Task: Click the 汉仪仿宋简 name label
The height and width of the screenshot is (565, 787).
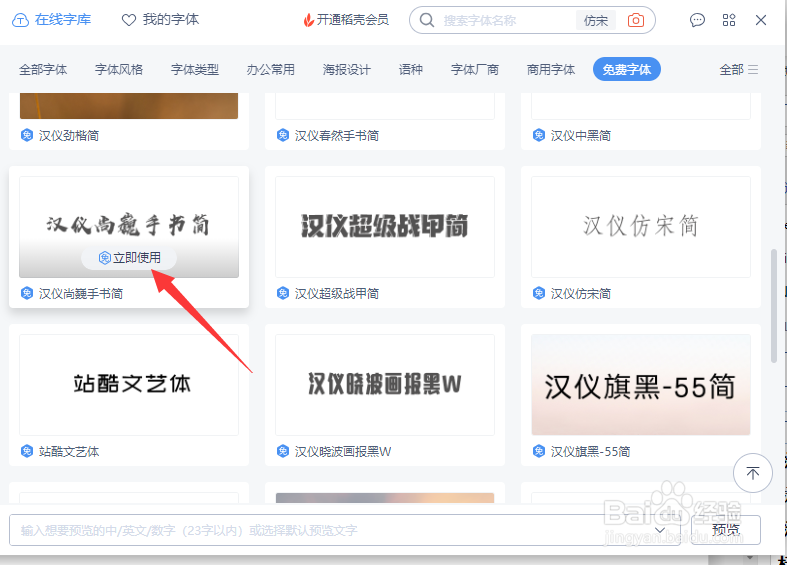Action: pos(581,294)
